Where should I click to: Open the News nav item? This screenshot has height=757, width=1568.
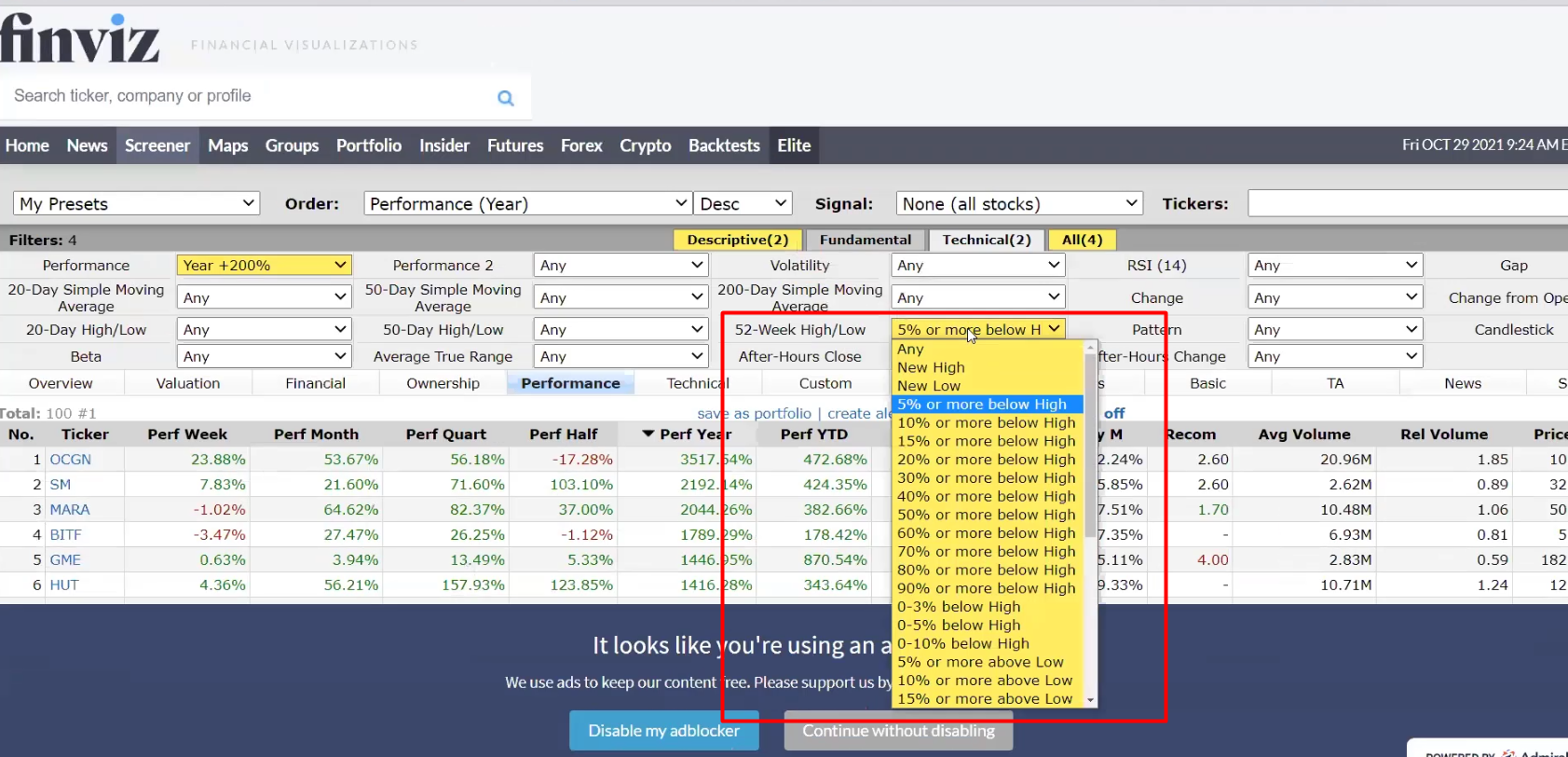[87, 145]
